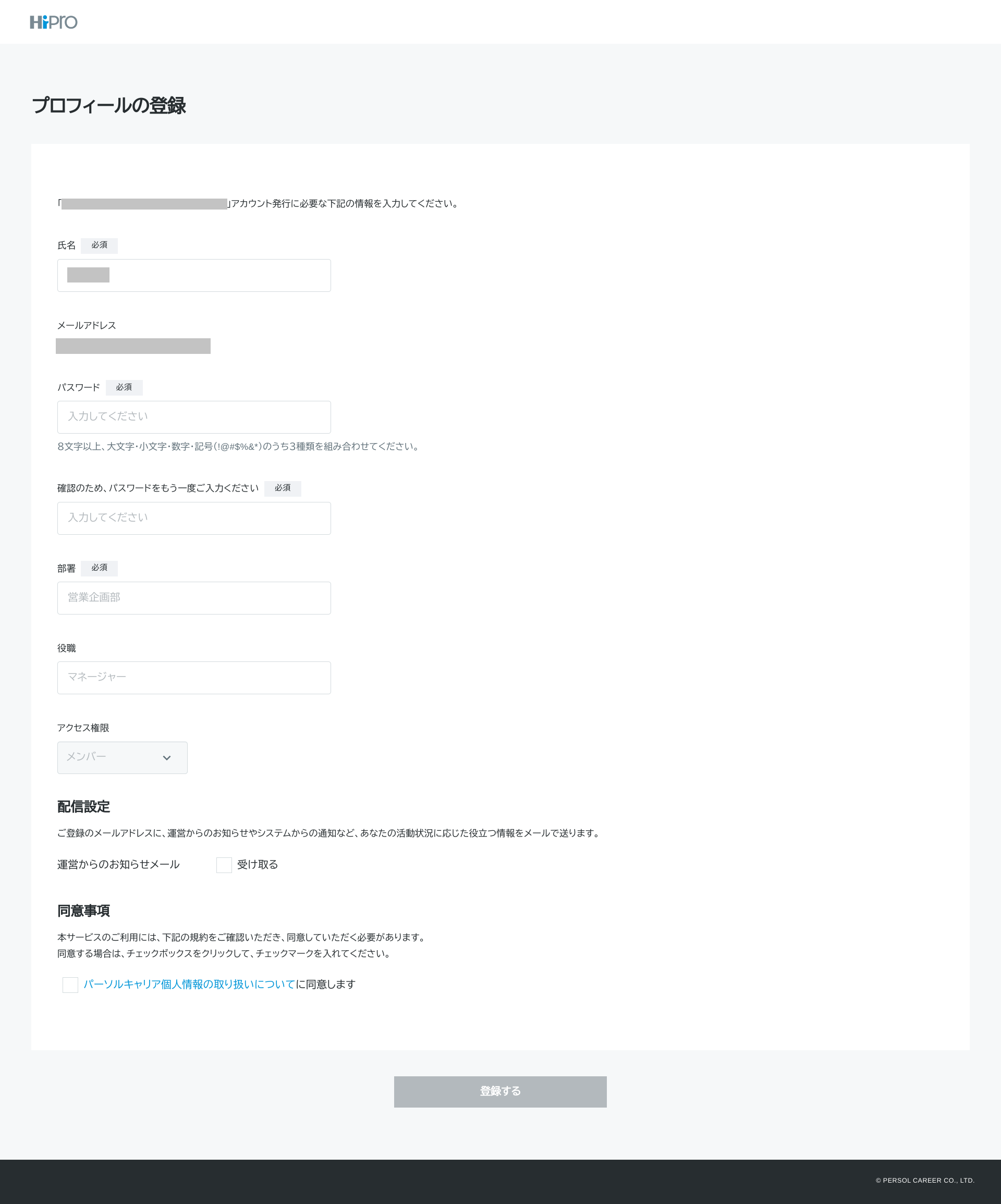Image resolution: width=1001 pixels, height=1204 pixels.
Task: Open the パーソルキャリア個人情報の取り扱いについて link
Action: click(189, 985)
